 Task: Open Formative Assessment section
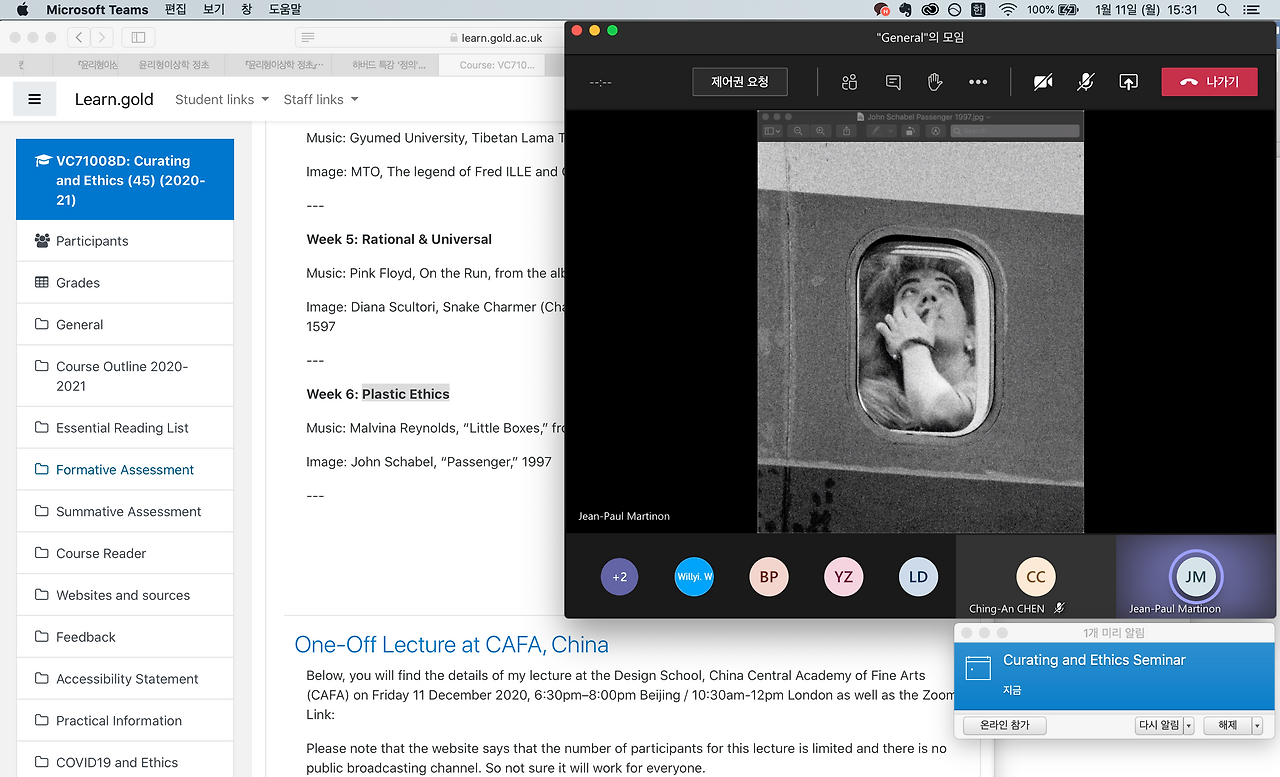(x=125, y=470)
